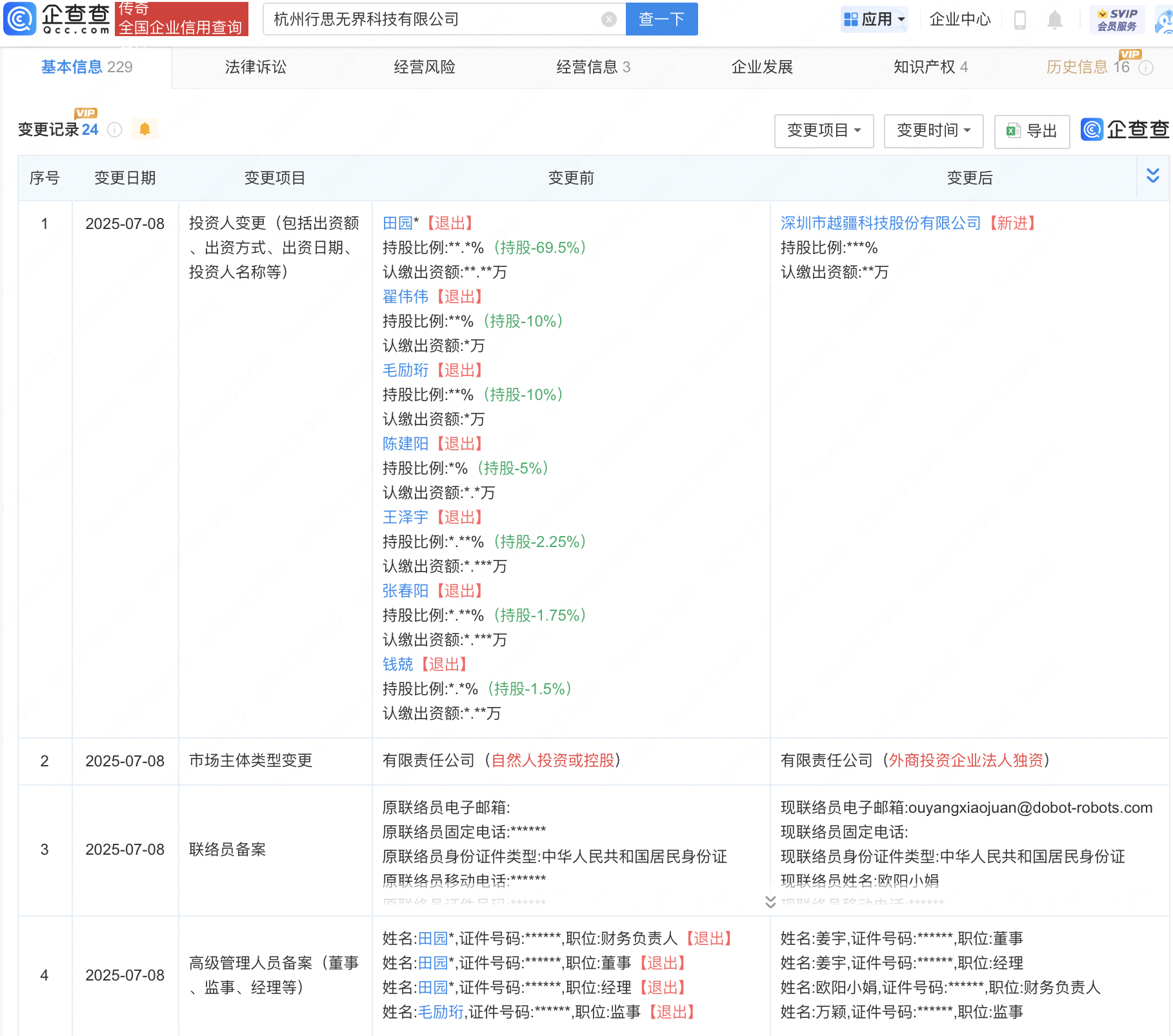The height and width of the screenshot is (1036, 1173).
Task: Open 田园 link with 职位:经理
Action: [433, 988]
